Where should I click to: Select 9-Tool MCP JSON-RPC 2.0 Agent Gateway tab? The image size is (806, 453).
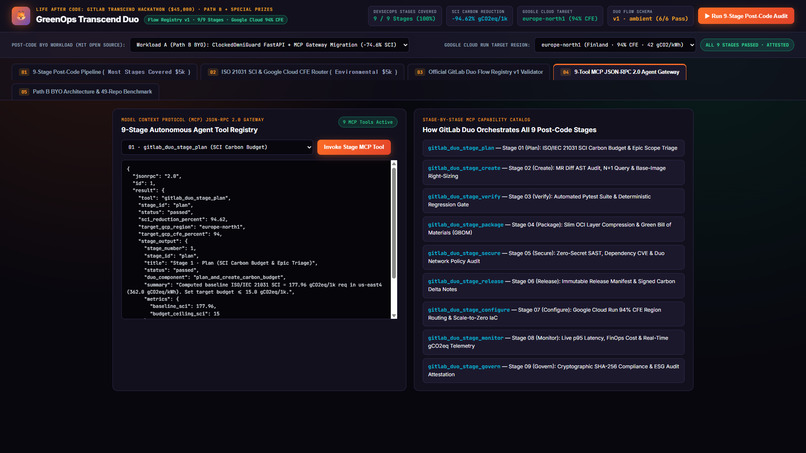[619, 72]
